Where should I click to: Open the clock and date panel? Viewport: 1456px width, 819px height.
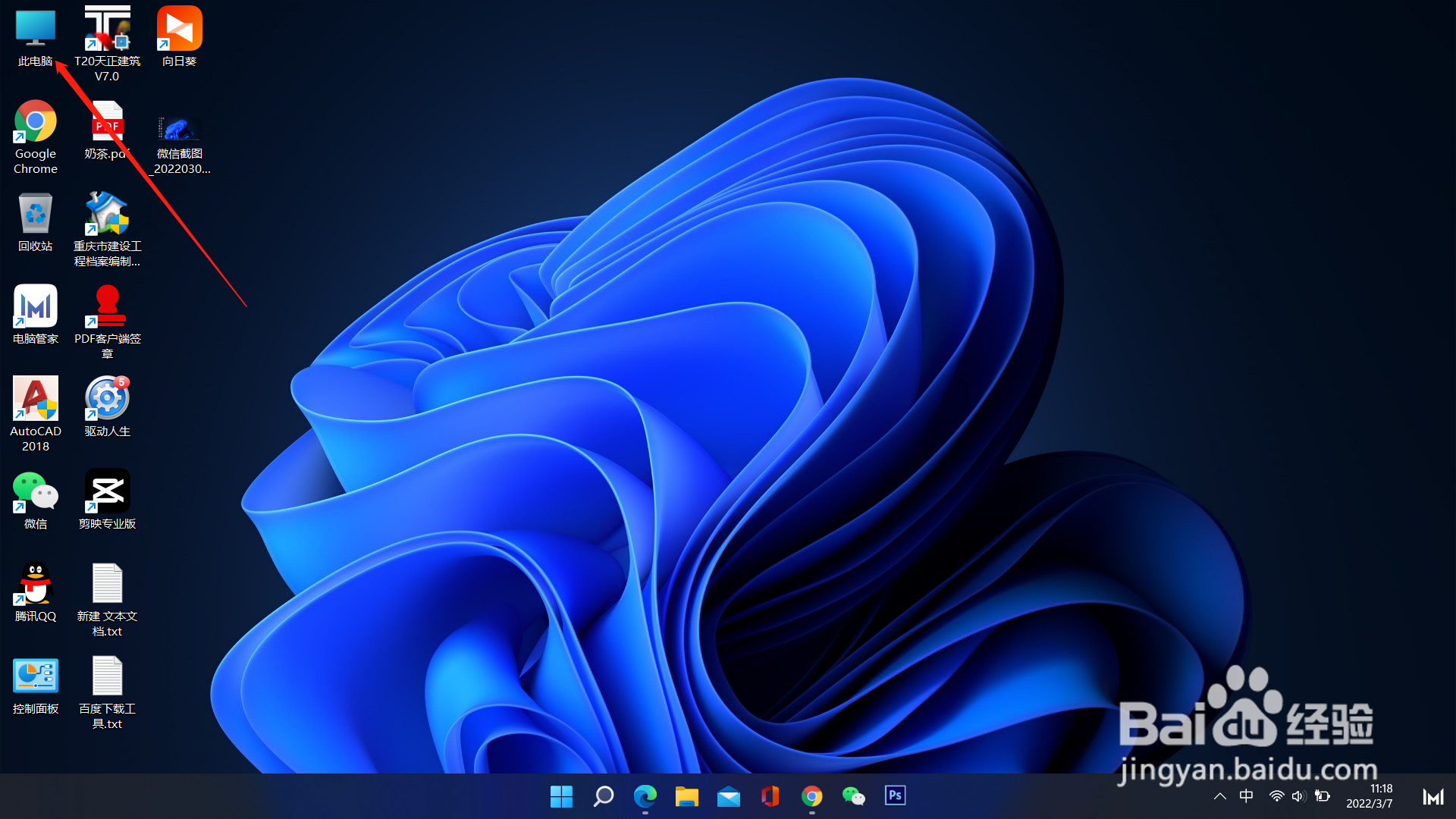(x=1370, y=796)
